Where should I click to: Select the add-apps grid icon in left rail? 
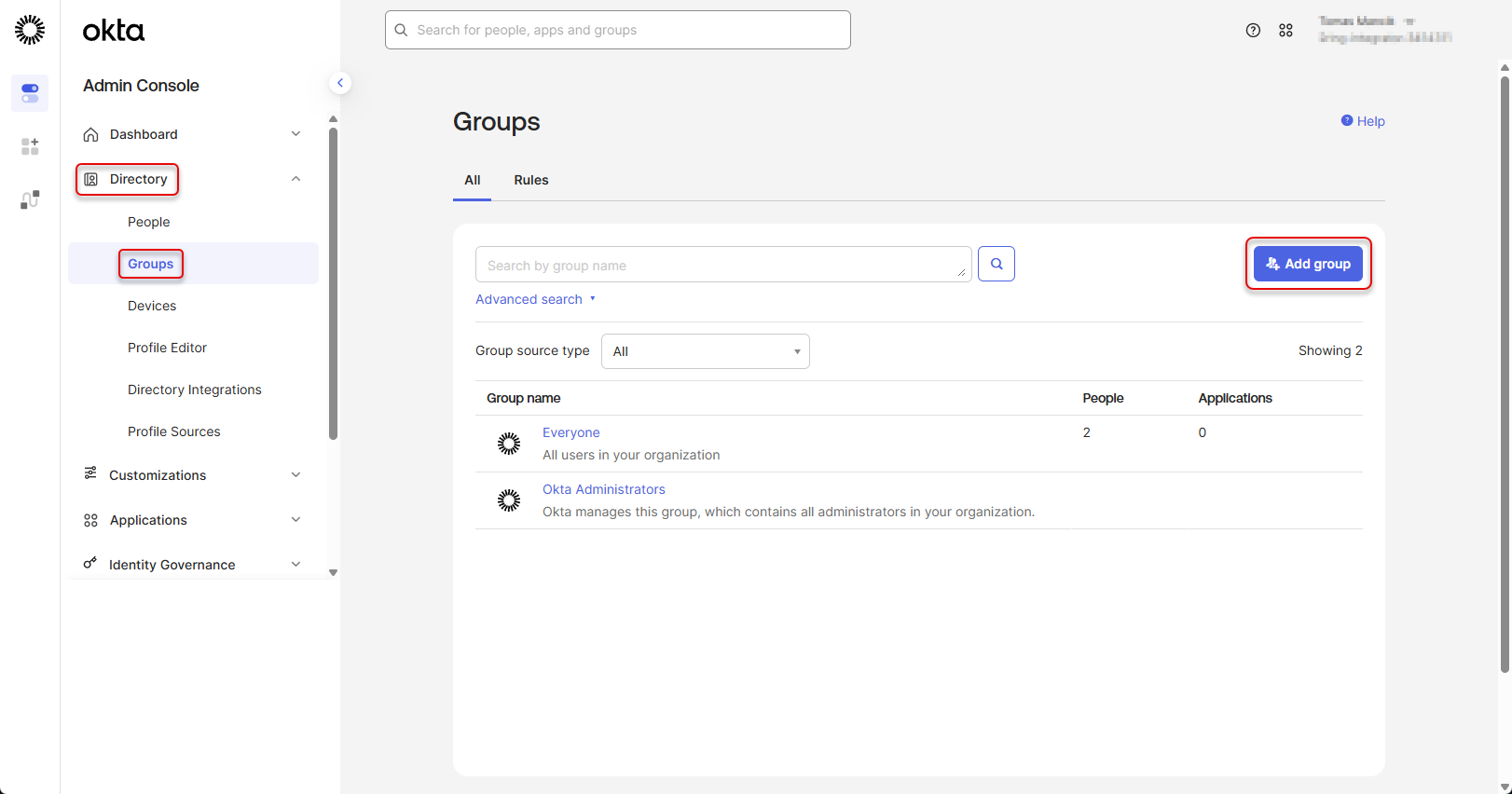[30, 146]
